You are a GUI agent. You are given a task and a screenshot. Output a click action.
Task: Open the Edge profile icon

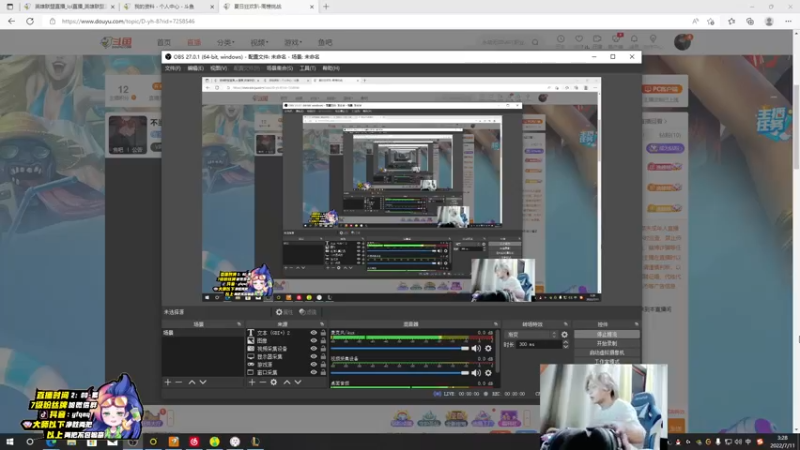coord(769,21)
